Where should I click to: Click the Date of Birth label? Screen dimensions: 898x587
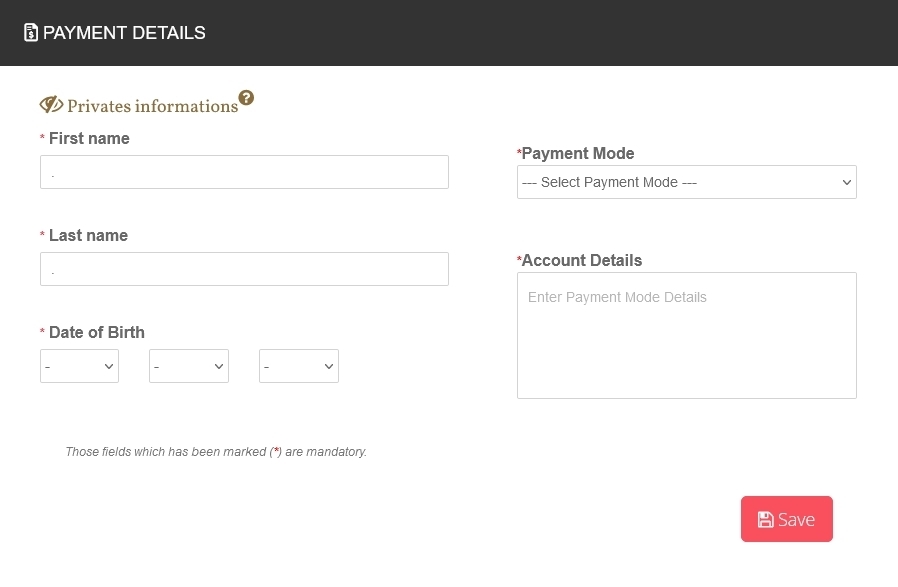96,332
